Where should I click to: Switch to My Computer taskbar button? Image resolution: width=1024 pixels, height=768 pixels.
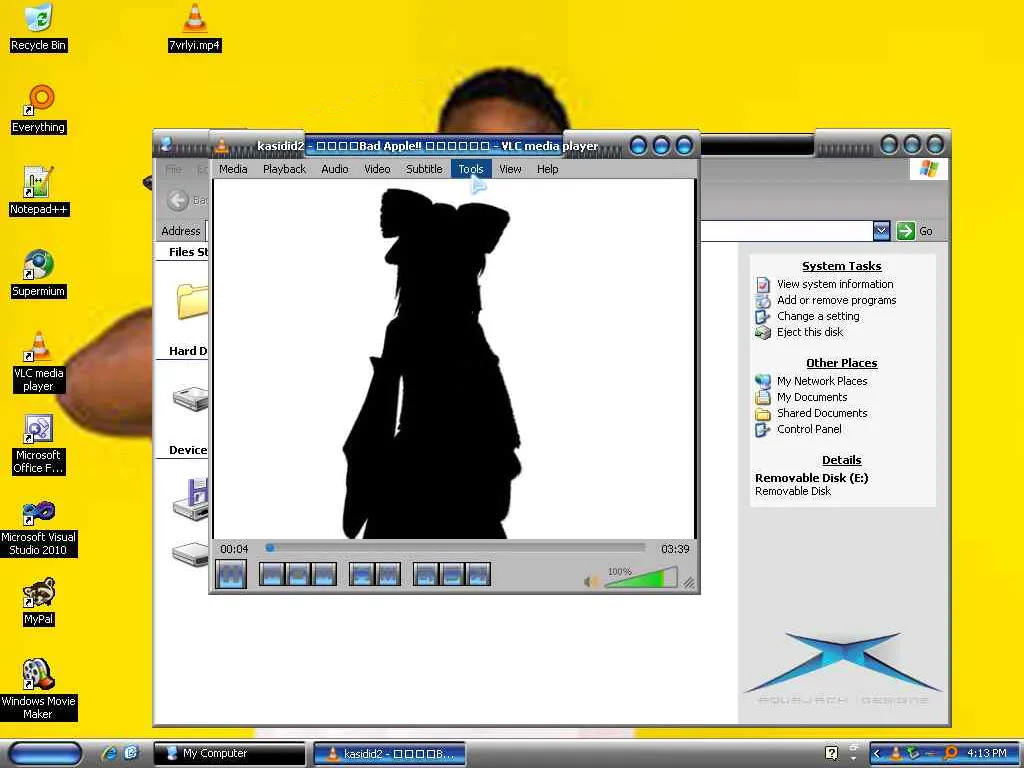click(229, 754)
